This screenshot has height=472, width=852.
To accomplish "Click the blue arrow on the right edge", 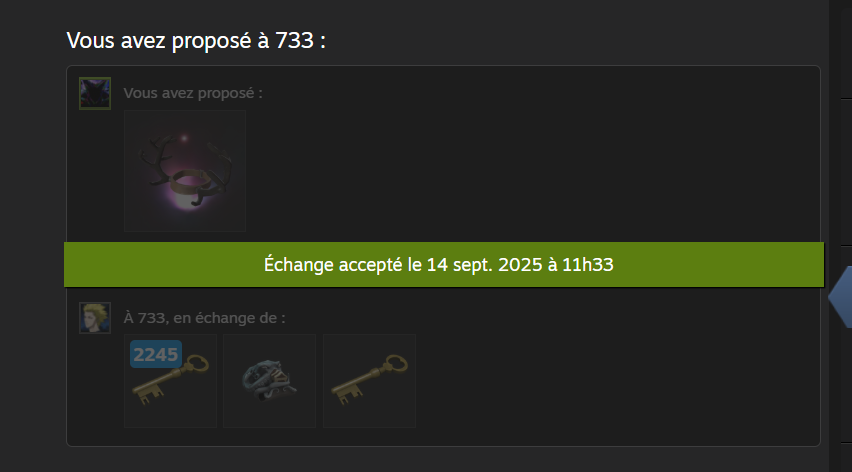I will [841, 297].
